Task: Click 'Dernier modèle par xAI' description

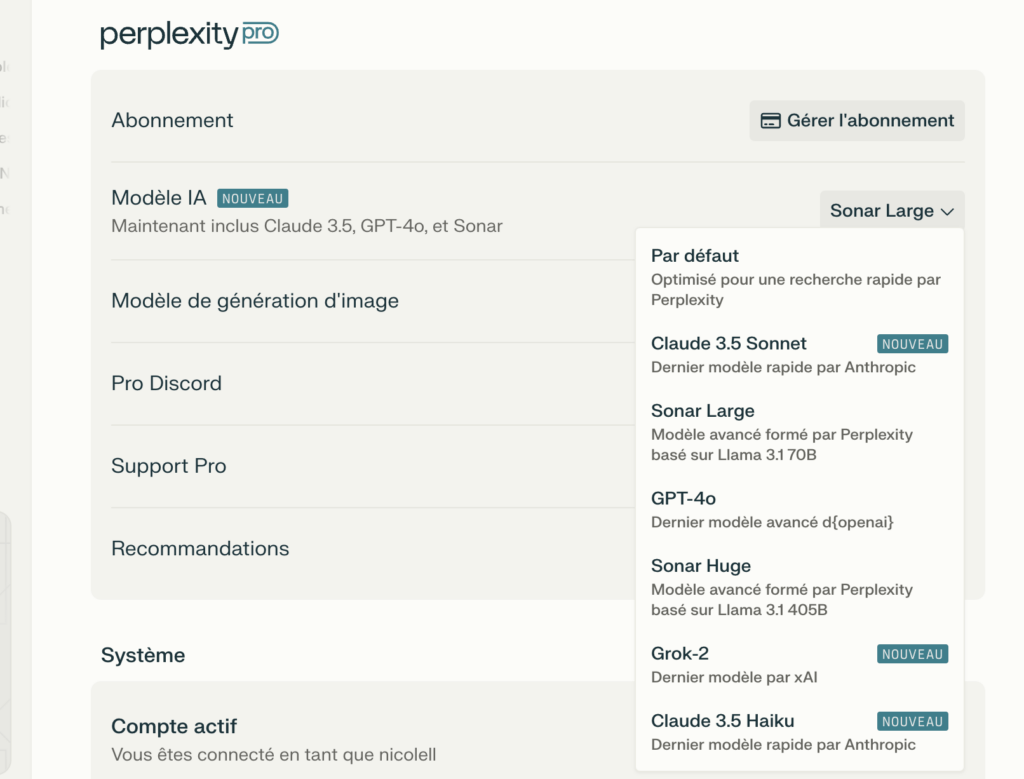Action: click(734, 678)
